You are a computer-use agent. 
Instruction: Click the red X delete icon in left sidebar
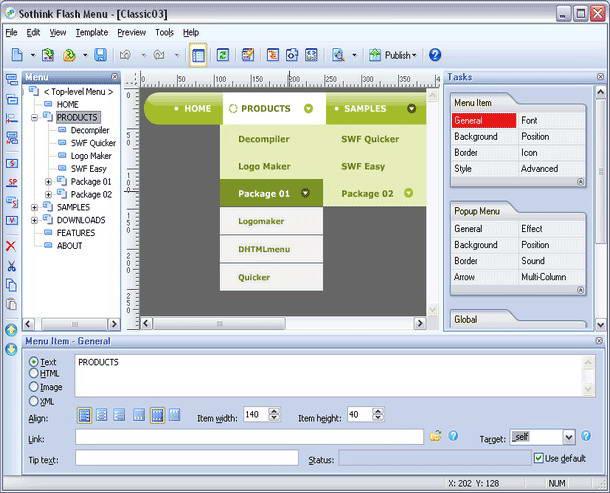coord(11,246)
